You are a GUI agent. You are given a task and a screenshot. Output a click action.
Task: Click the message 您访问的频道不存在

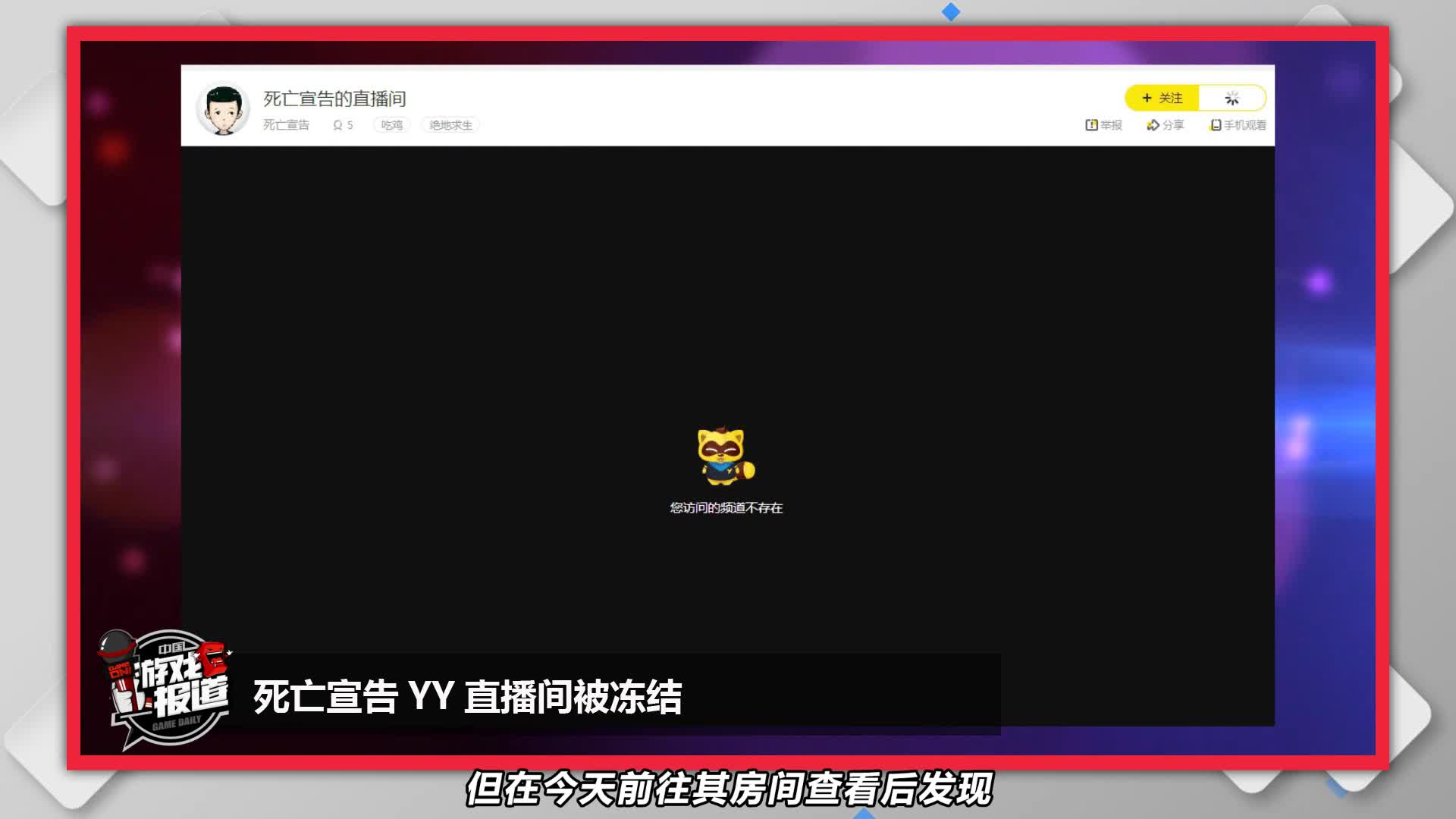coord(726,508)
